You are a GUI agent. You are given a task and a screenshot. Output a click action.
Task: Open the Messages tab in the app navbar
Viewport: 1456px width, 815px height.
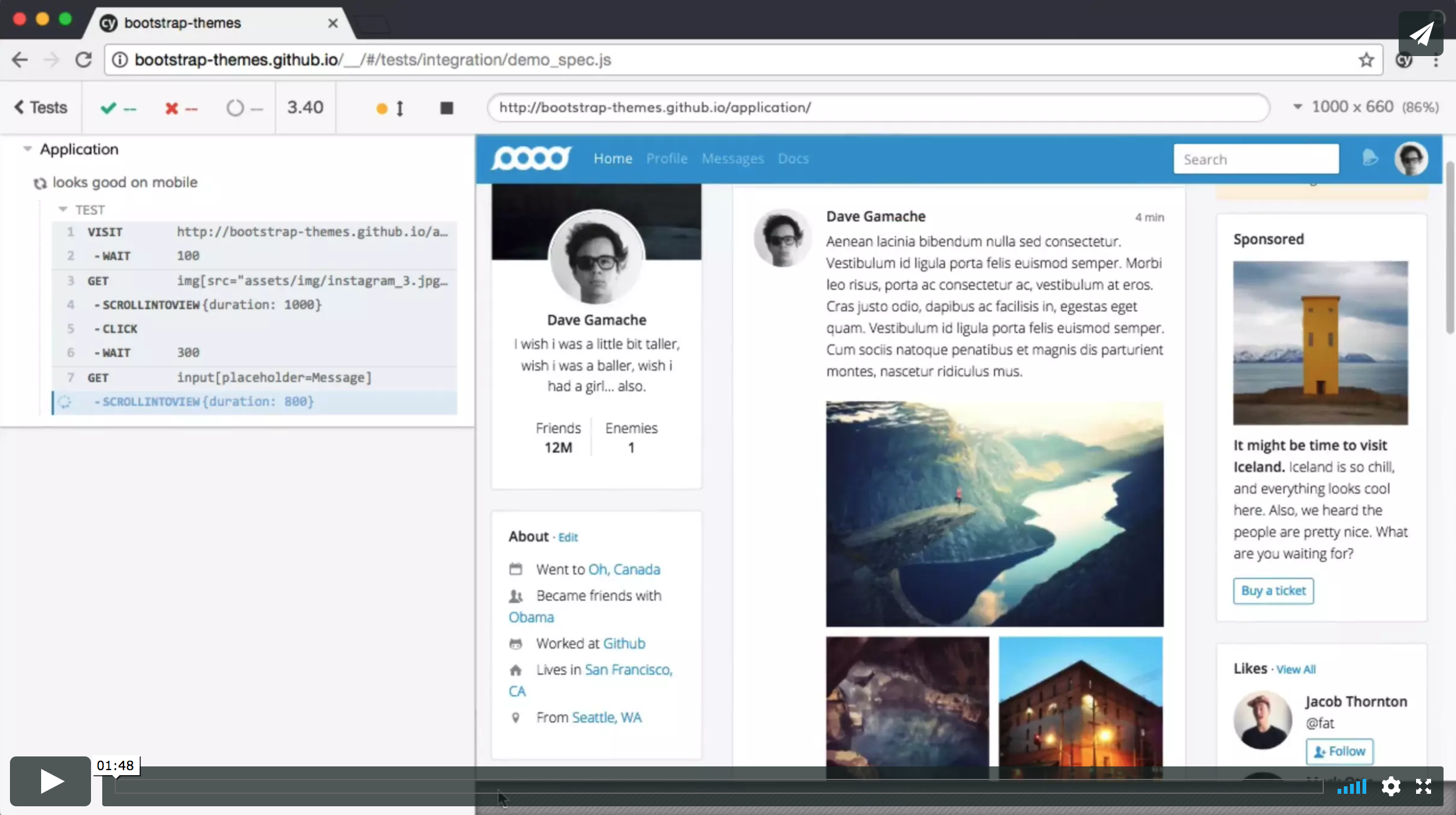[x=732, y=158]
